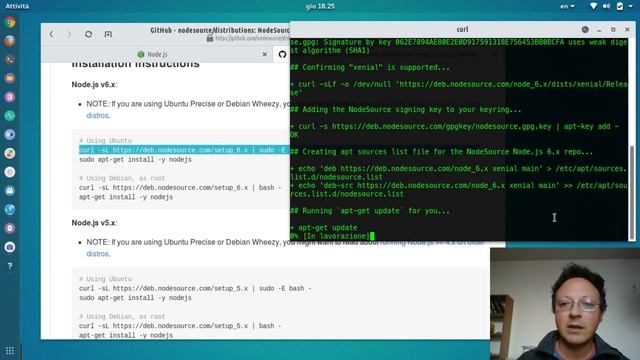Click the round menu icon in curl titlebar

(x=585, y=29)
